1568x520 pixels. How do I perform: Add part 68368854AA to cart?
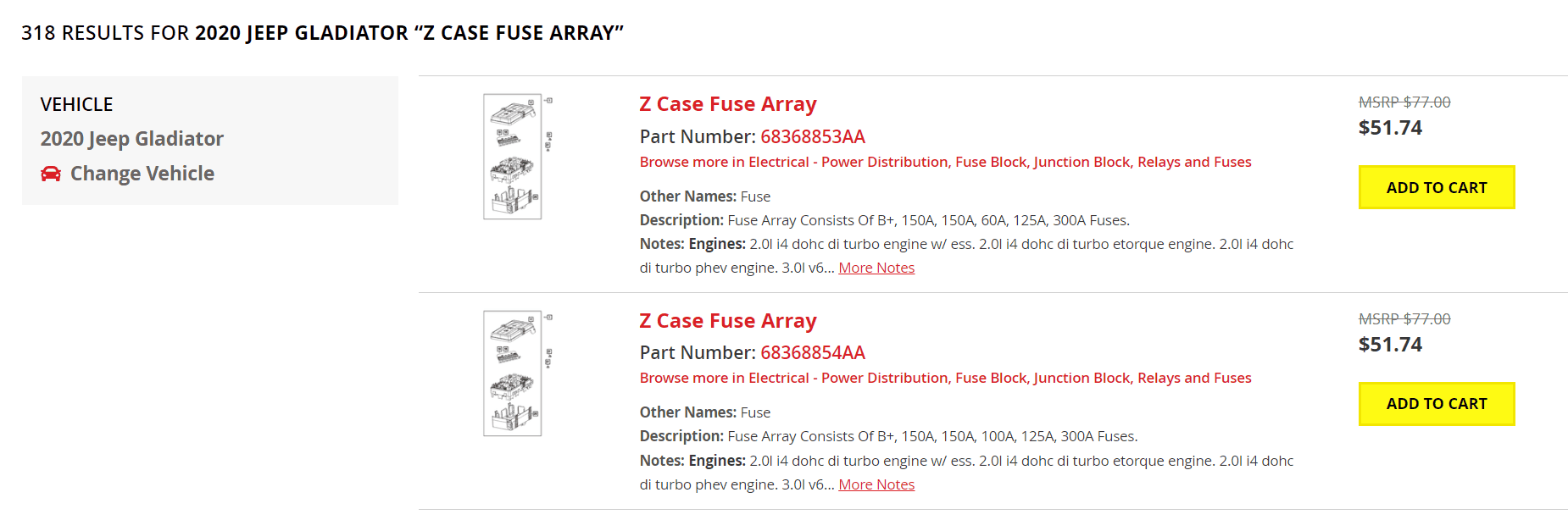(x=1437, y=404)
